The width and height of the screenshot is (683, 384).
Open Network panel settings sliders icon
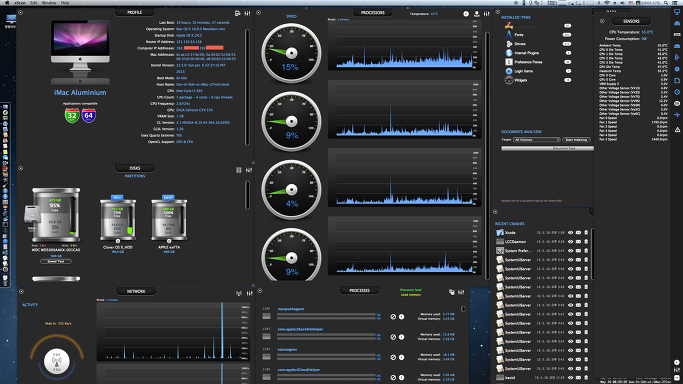[x=250, y=293]
